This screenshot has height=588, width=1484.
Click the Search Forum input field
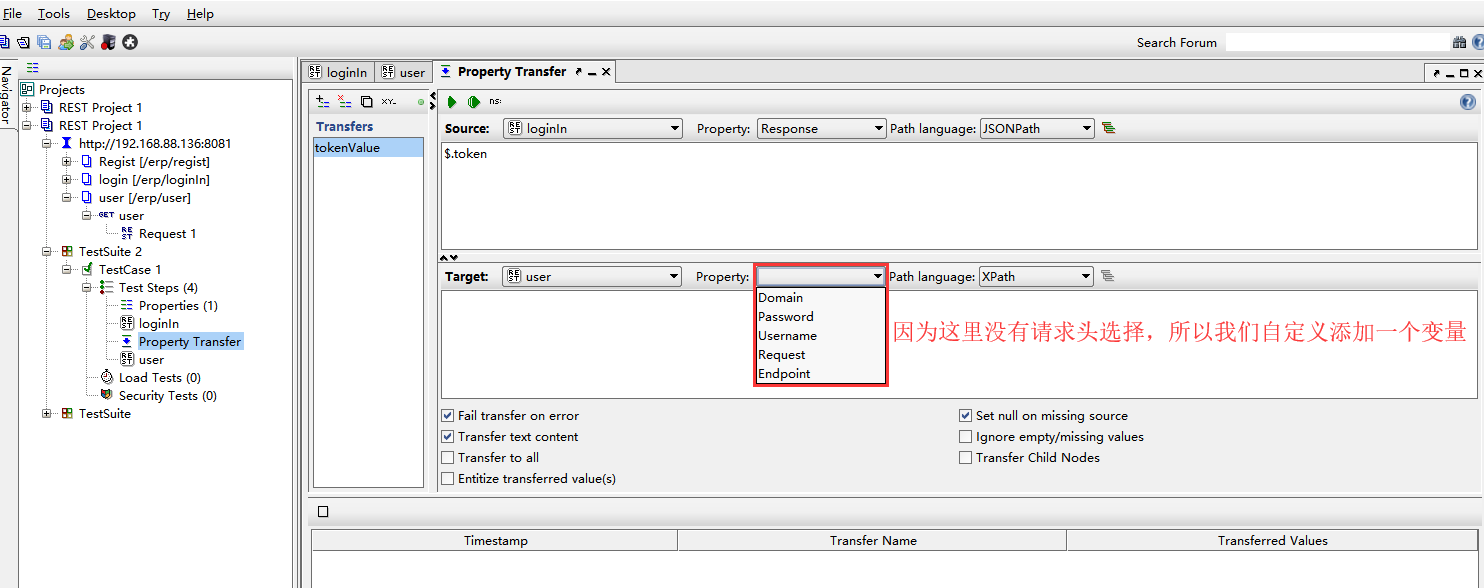pyautogui.click(x=1336, y=42)
